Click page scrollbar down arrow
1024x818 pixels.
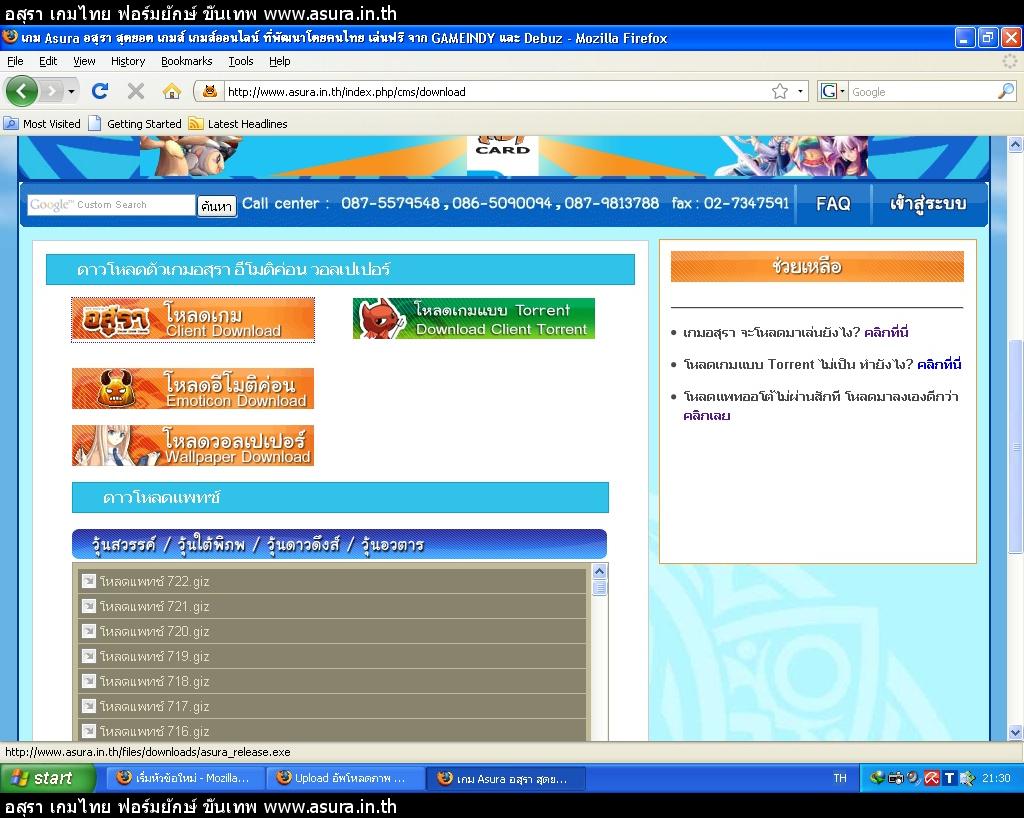coord(1015,732)
